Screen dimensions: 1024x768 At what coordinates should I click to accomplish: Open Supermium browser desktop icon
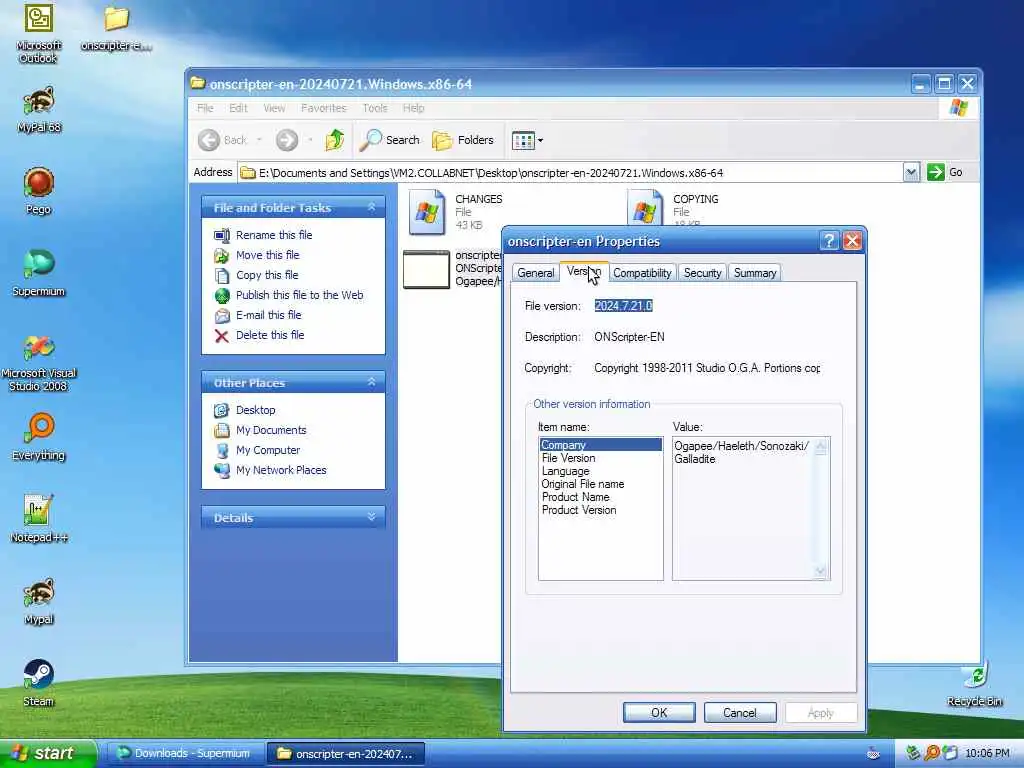pyautogui.click(x=39, y=273)
